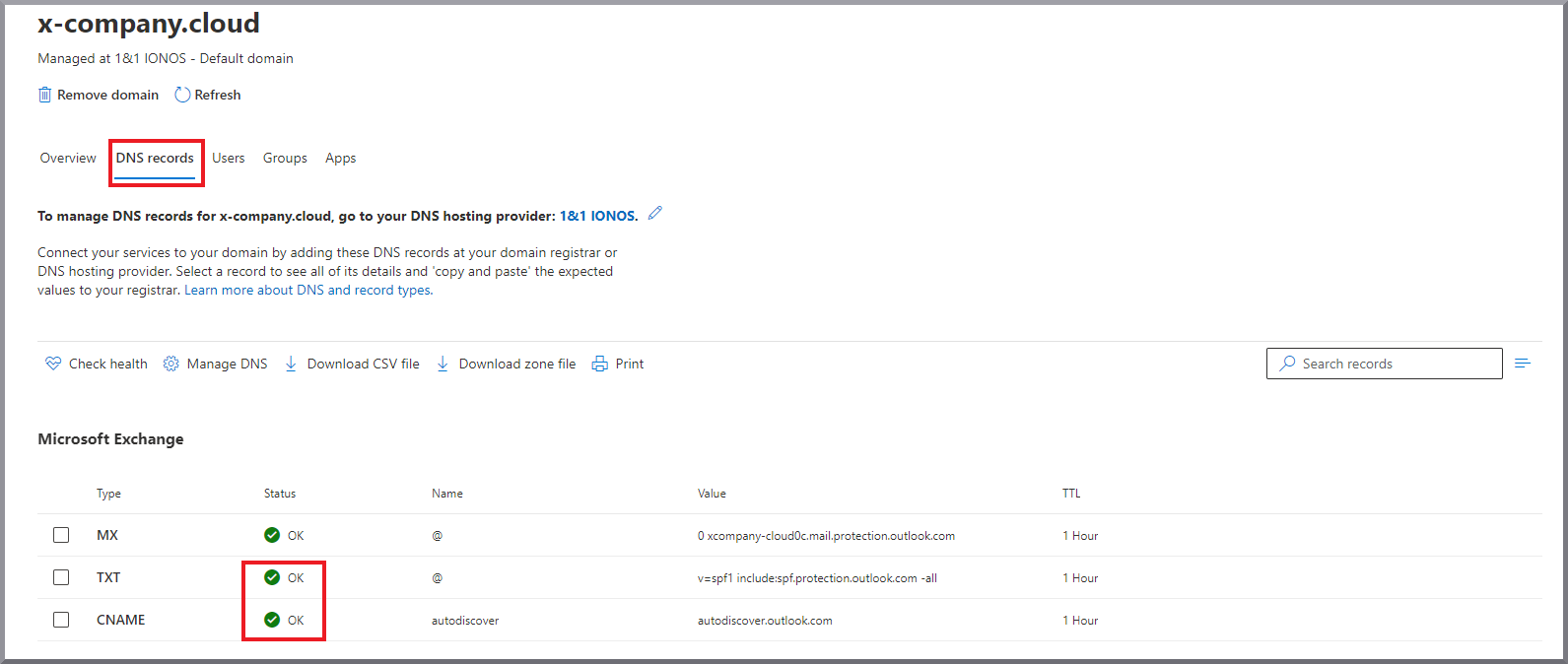Click Download CSV file text
The image size is (1568, 664).
tap(364, 364)
